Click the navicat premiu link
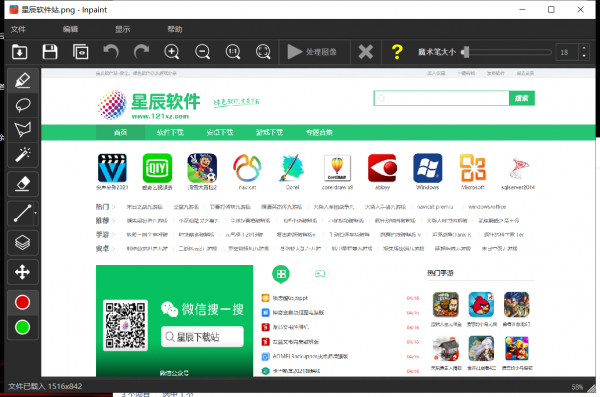 tap(435, 207)
